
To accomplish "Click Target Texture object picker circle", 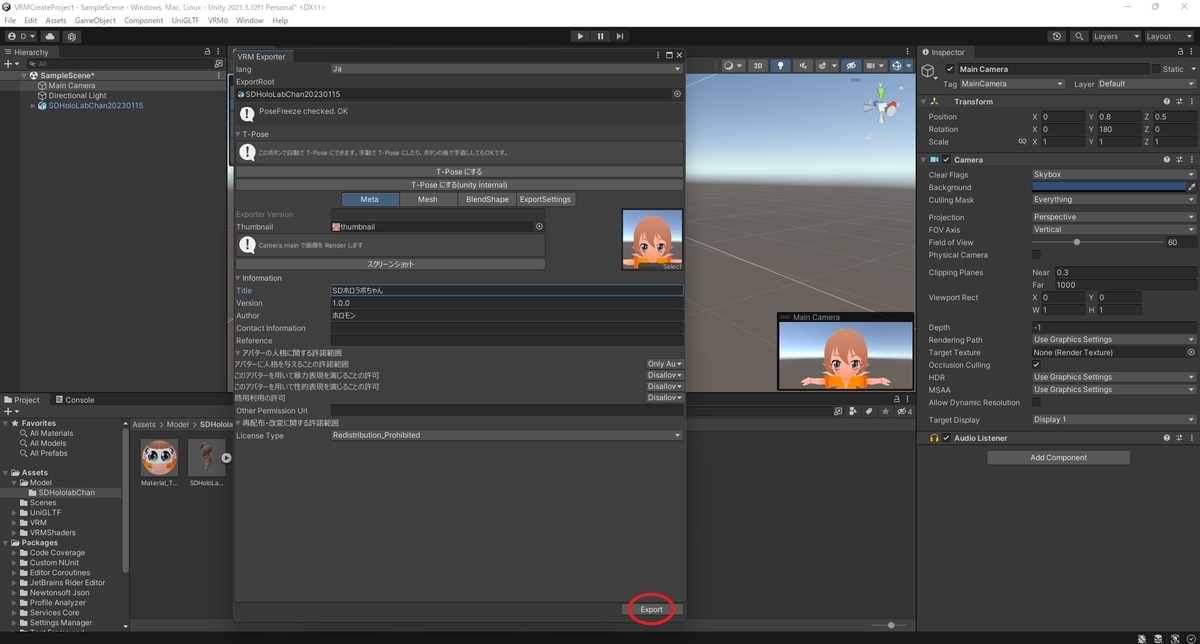I will pyautogui.click(x=1190, y=352).
